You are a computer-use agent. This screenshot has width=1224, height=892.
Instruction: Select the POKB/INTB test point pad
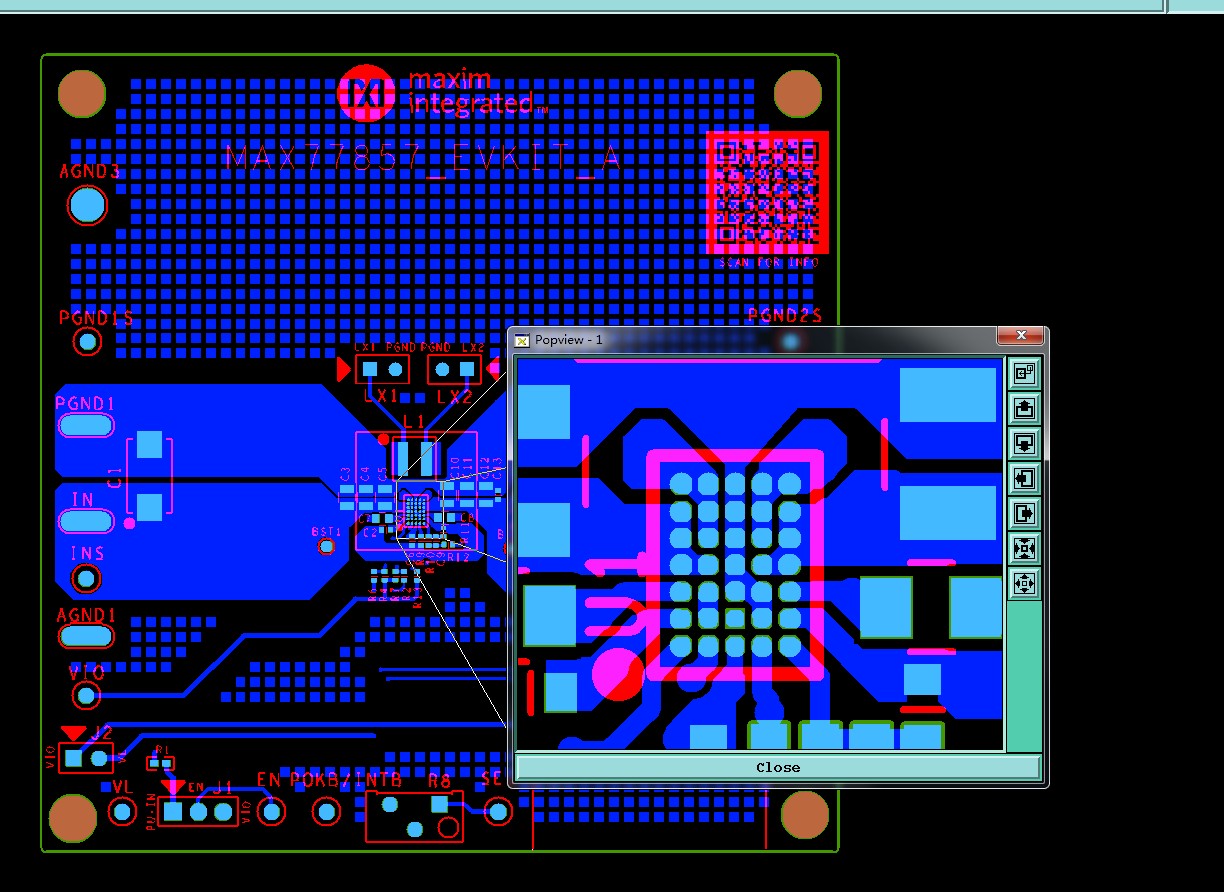click(327, 811)
